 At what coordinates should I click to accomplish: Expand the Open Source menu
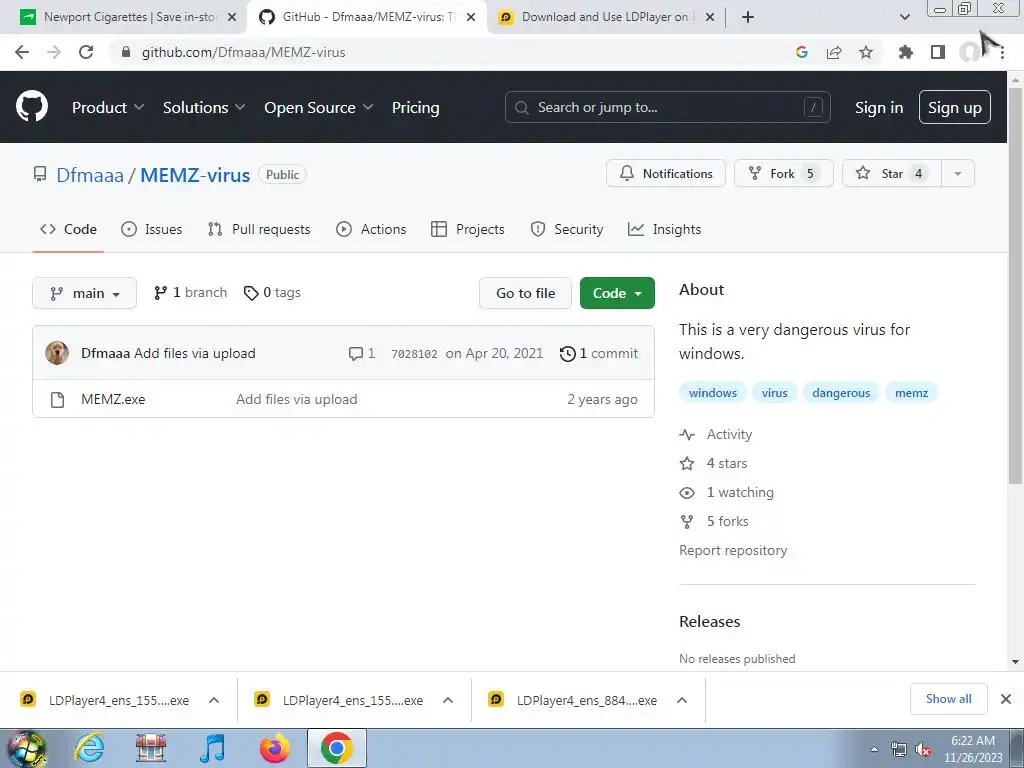[319, 107]
